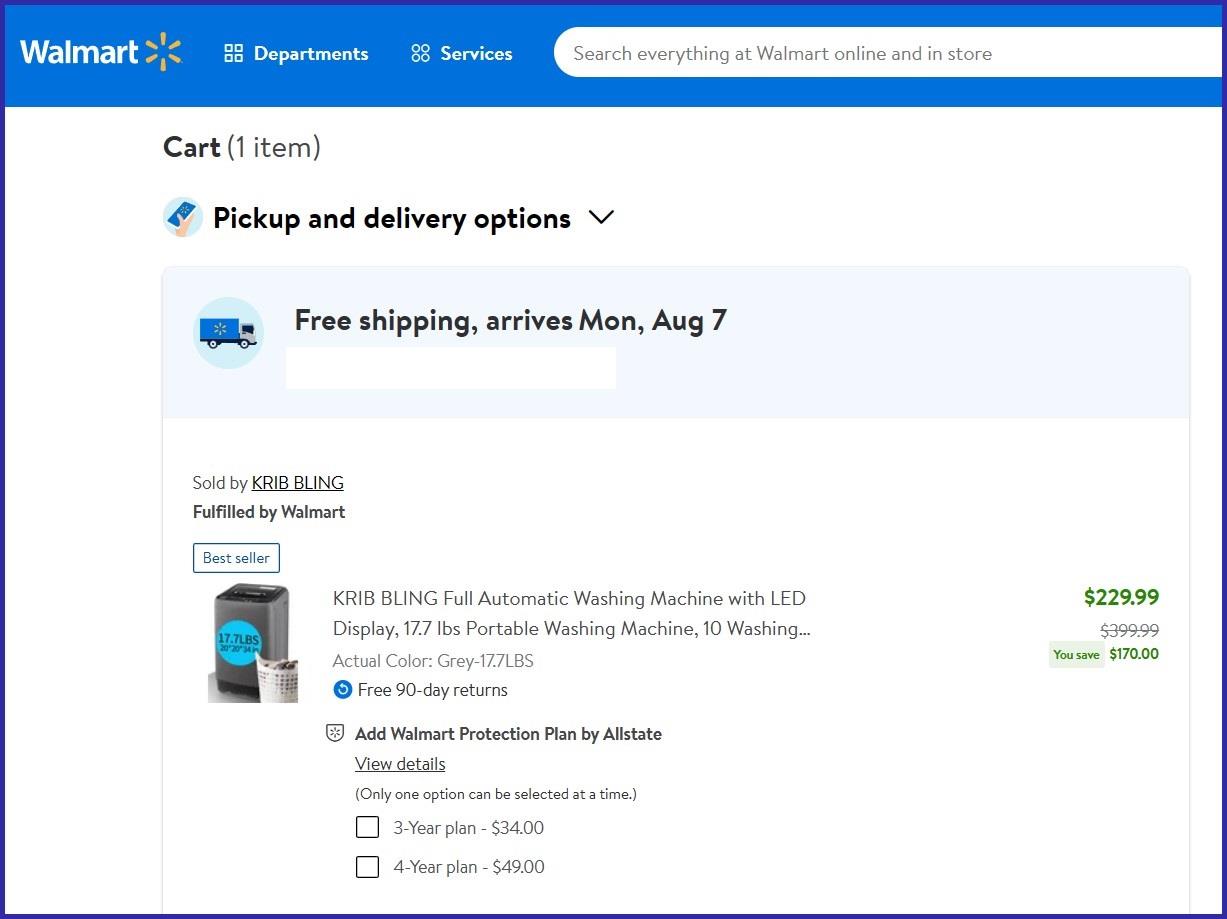The image size is (1227, 919).
Task: Open the KRIB BLING Washing Machine product title
Action: pyautogui.click(x=571, y=614)
